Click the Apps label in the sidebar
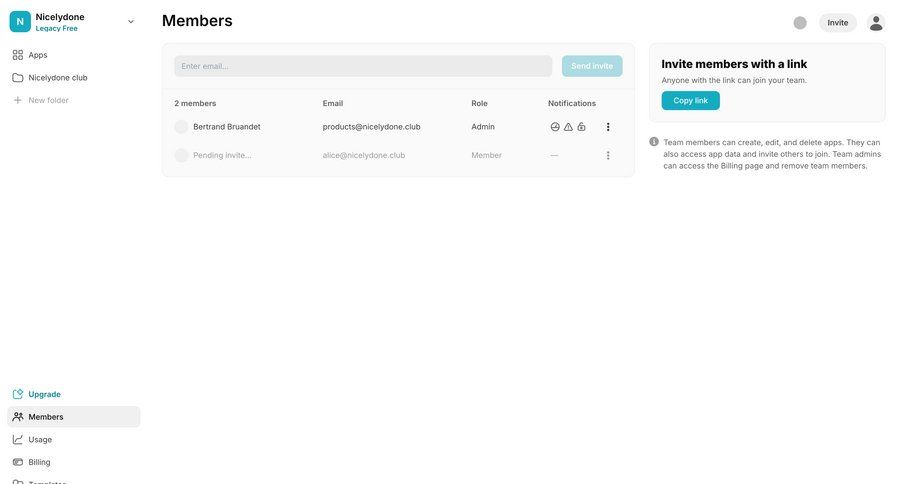Screen dimensions: 900x484 click(x=38, y=55)
